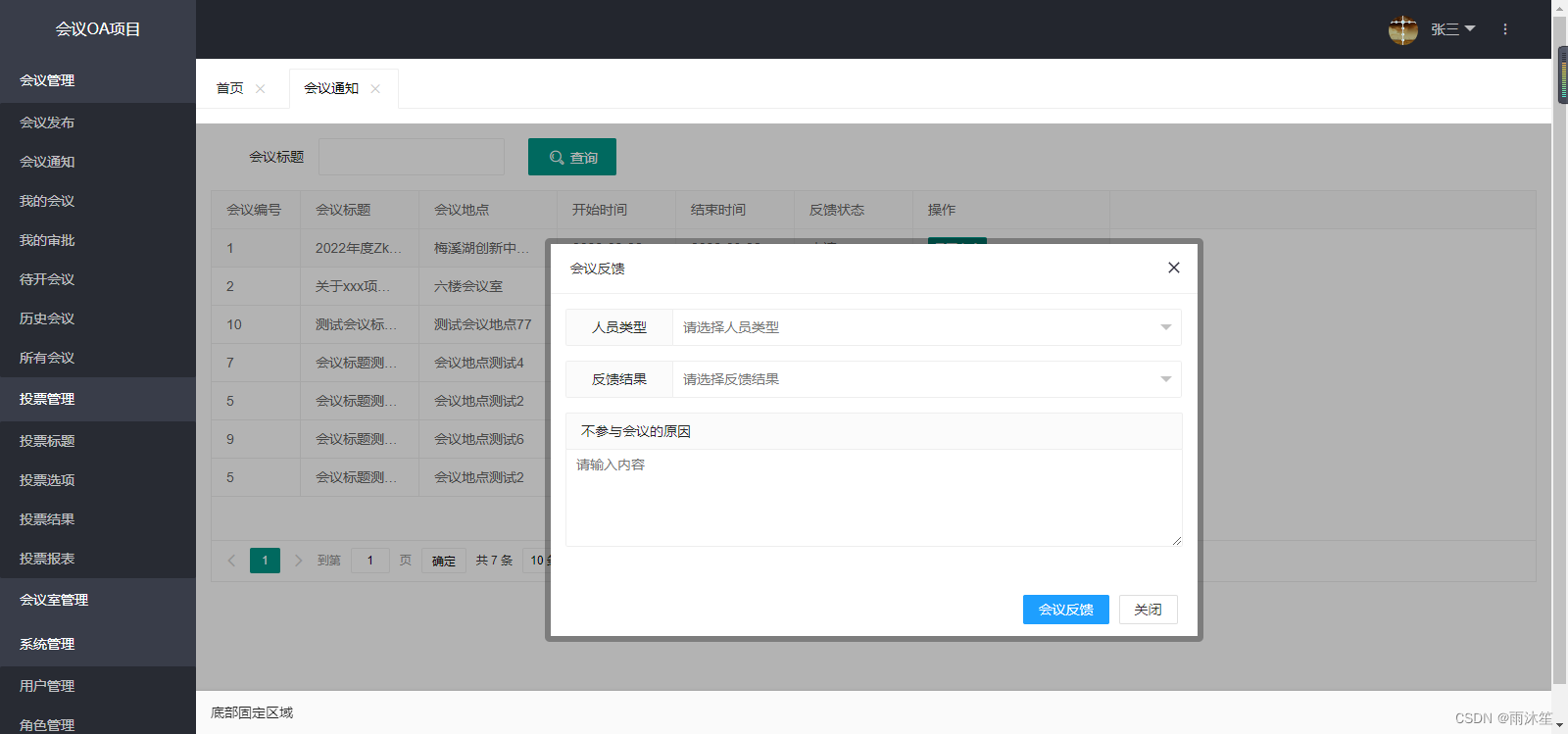Image resolution: width=1568 pixels, height=734 pixels.
Task: Open 所有会议 in the sidebar
Action: (98, 358)
